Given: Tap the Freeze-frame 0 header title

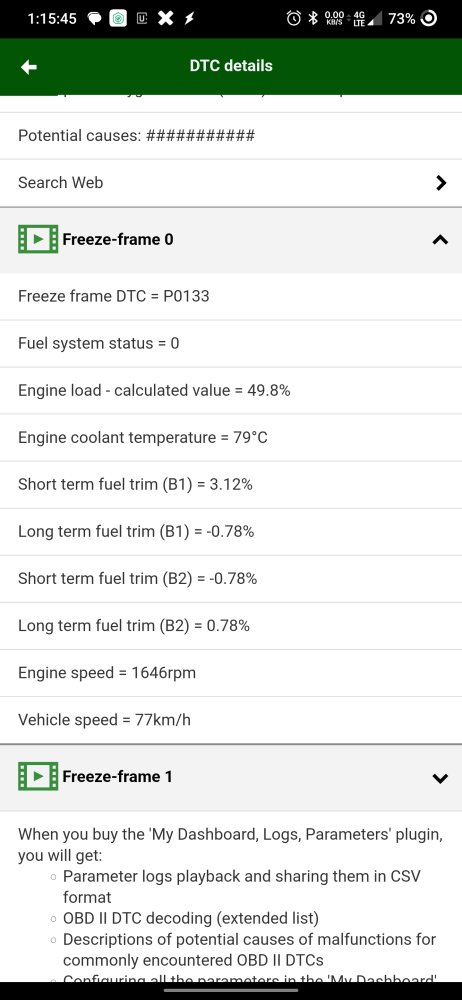Looking at the screenshot, I should (x=117, y=239).
